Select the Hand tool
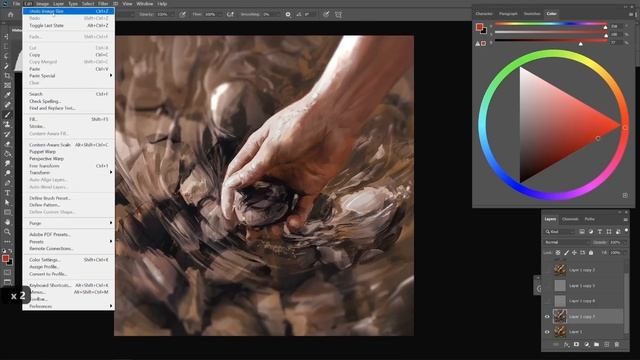This screenshot has width=640, height=360. [x=7, y=222]
